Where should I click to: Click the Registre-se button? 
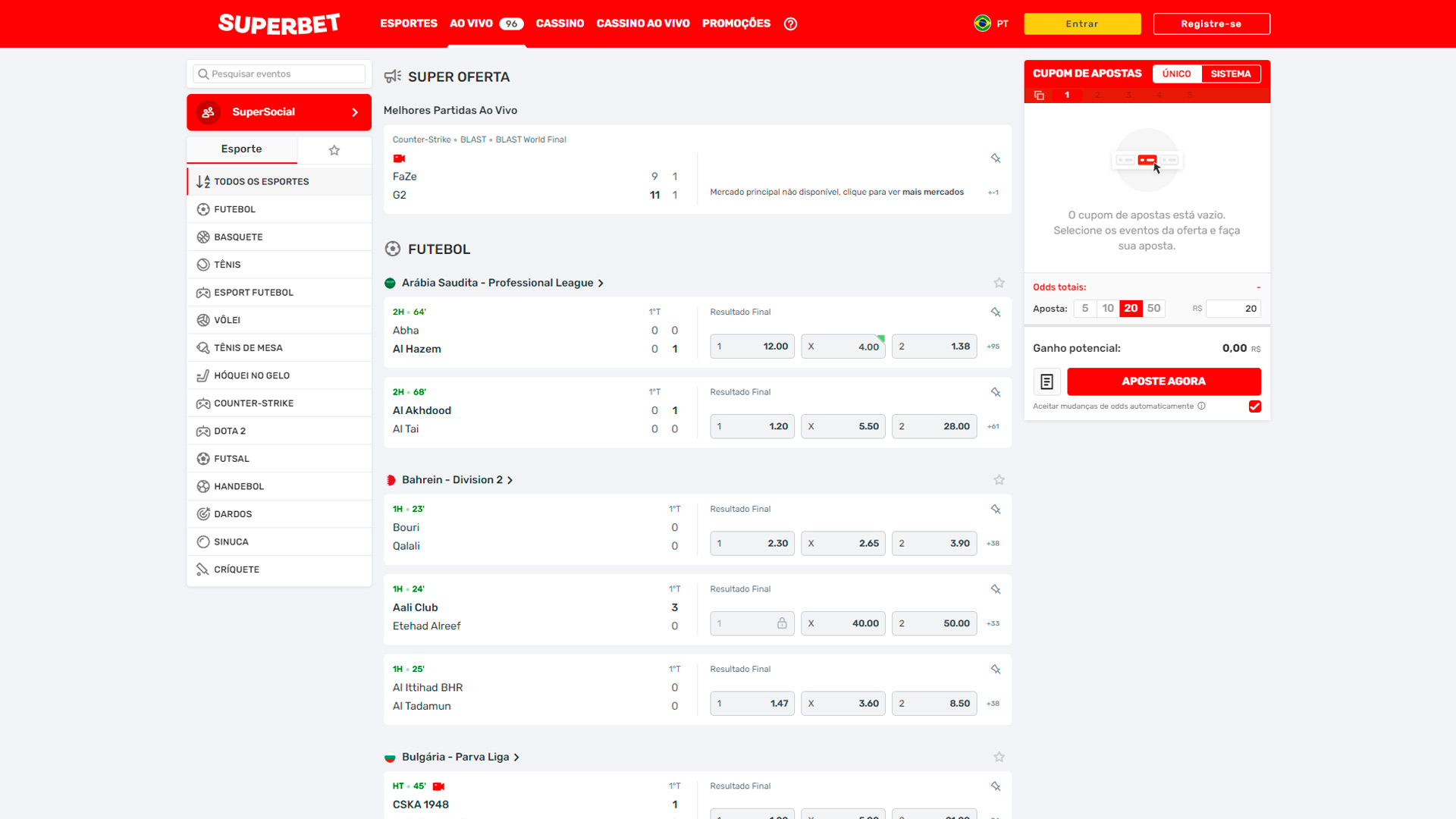[1211, 24]
